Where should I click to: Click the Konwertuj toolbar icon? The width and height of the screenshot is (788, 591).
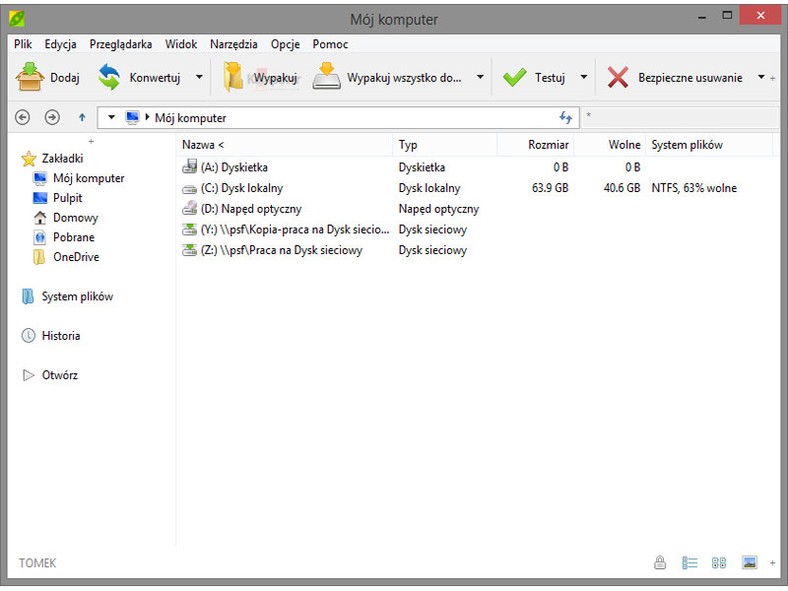109,78
